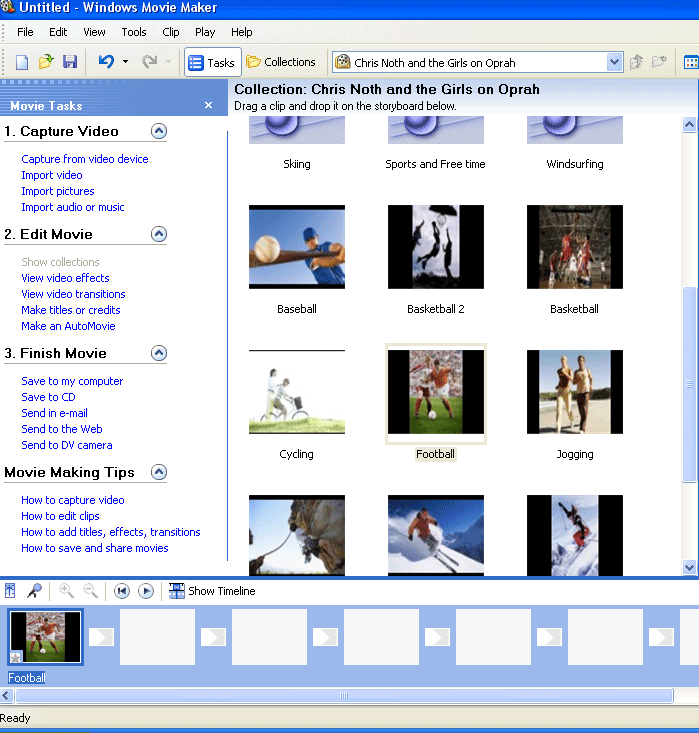Open the File menu
Screen dimensions: 699x733
point(25,32)
